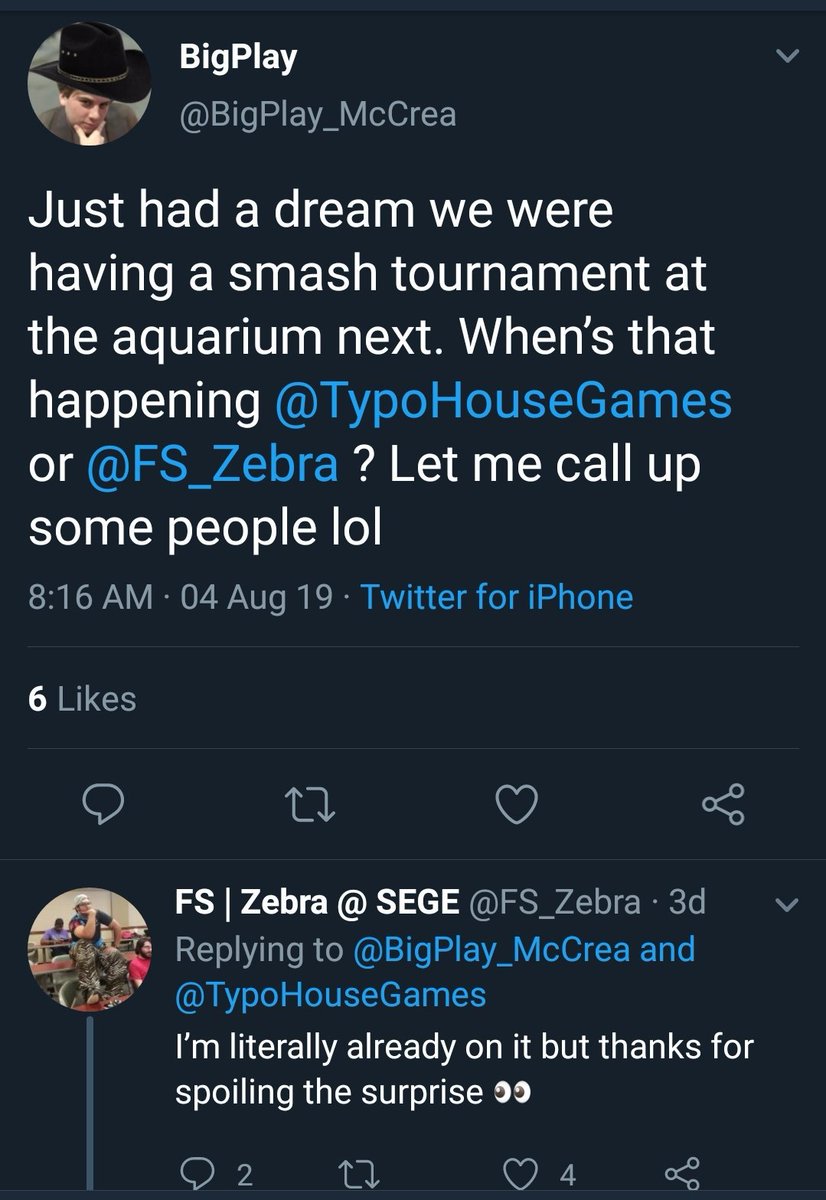The image size is (826, 1200).
Task: View FS Zebra's profile avatar
Action: point(90,950)
